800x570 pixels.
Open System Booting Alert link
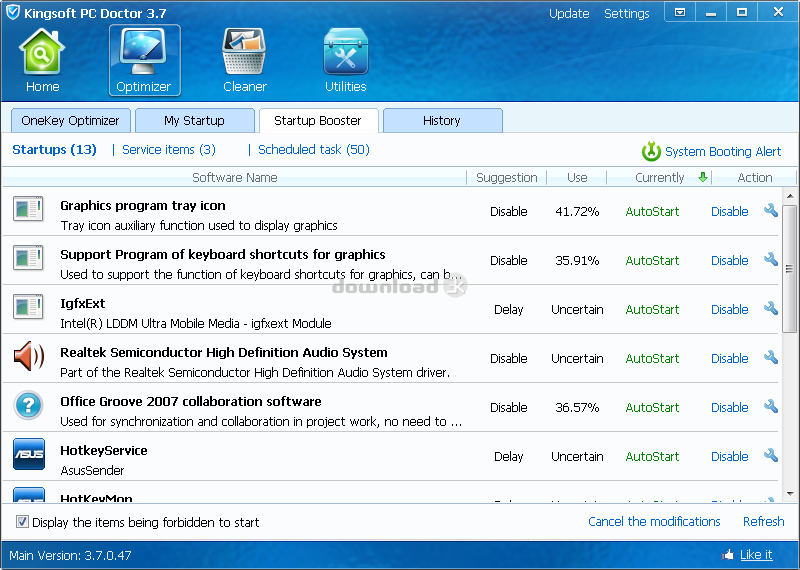tap(723, 152)
